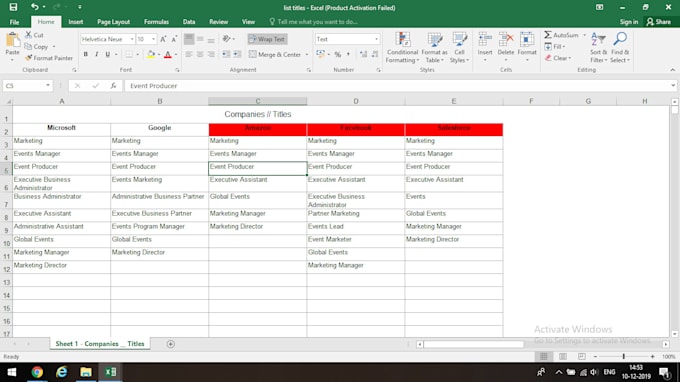Open the font name dropdown Helvetica Neue

pyautogui.click(x=132, y=39)
